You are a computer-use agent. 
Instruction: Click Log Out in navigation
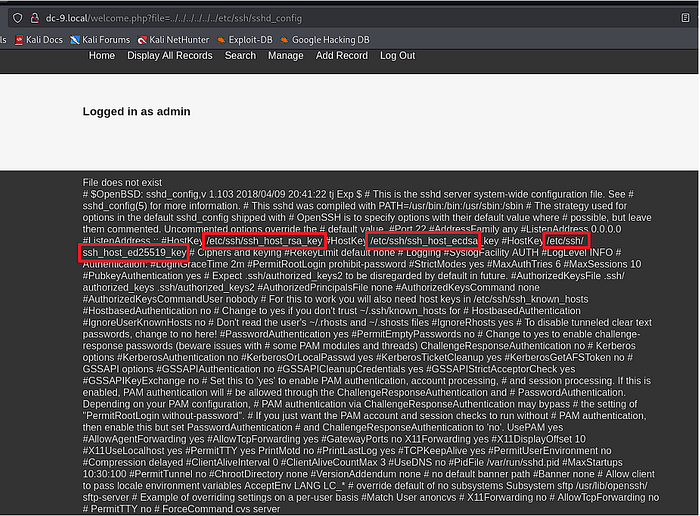point(397,56)
